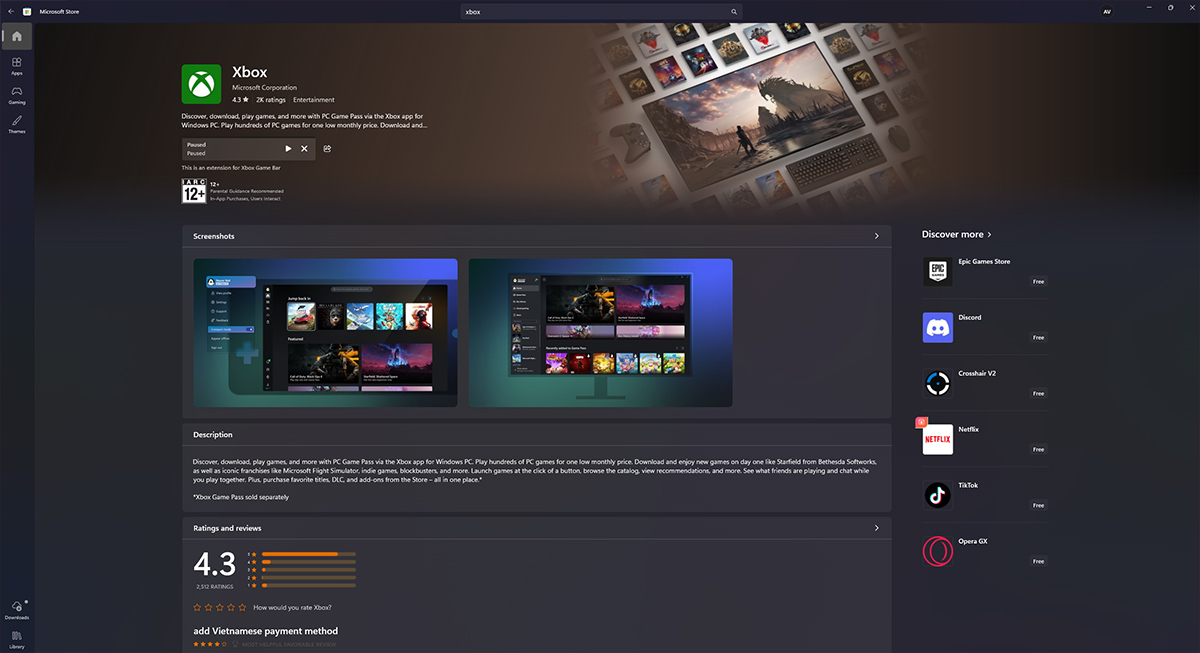Click the Microsoft Store logo icon

coord(26,11)
